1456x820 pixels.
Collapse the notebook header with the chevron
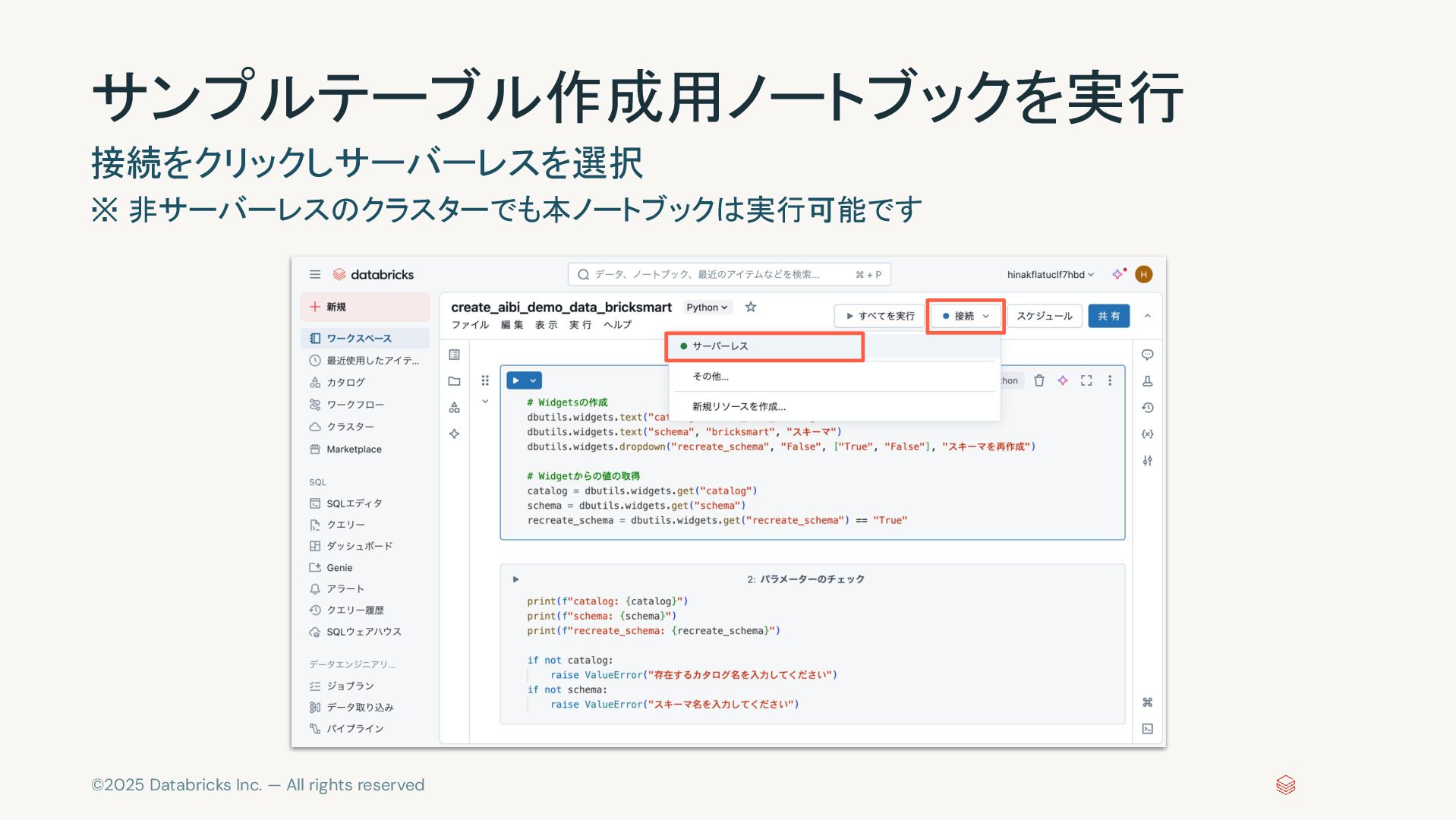pos(1148,316)
